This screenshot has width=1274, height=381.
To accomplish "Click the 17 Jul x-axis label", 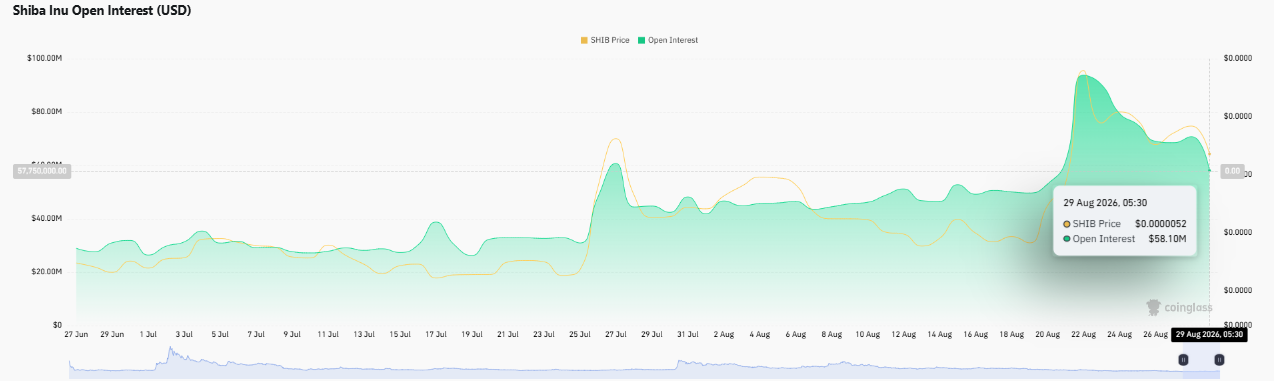I will pos(436,334).
